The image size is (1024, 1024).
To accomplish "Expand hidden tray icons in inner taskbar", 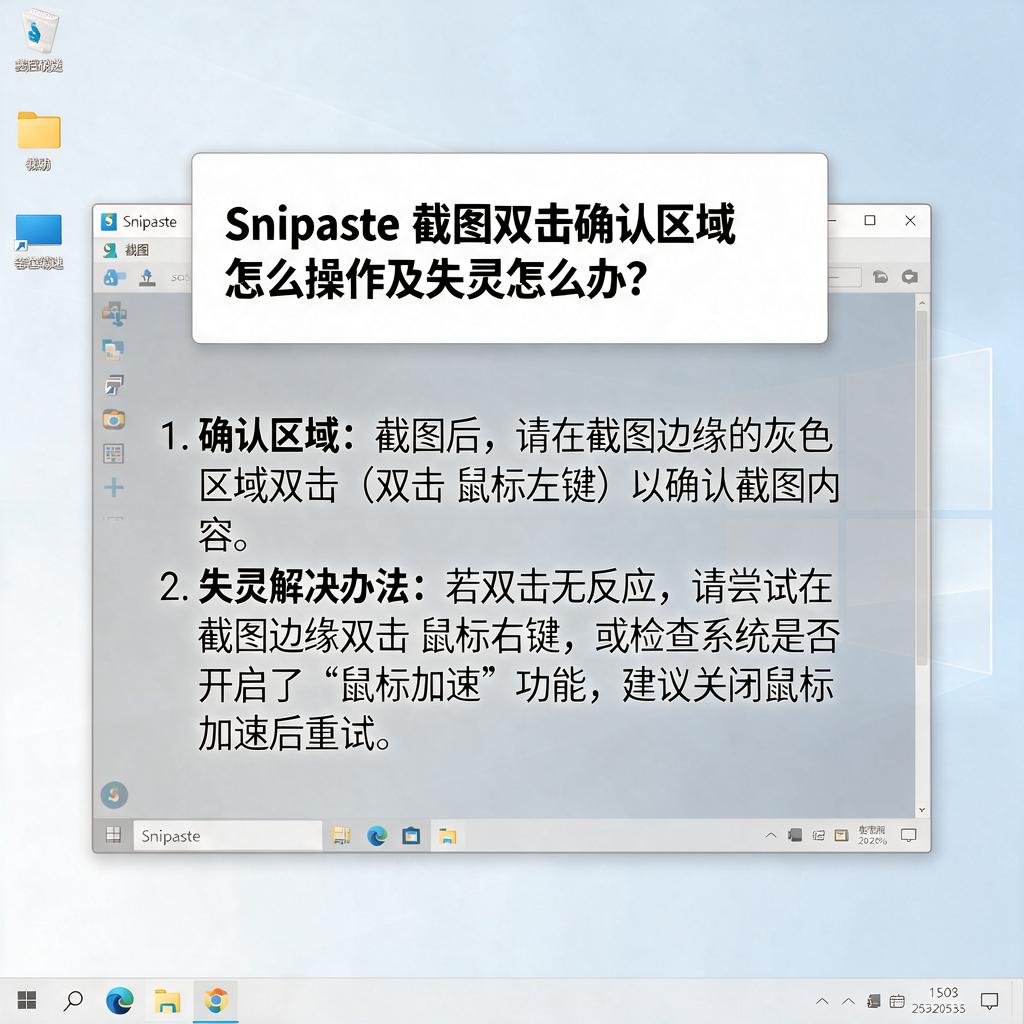I will (x=771, y=835).
